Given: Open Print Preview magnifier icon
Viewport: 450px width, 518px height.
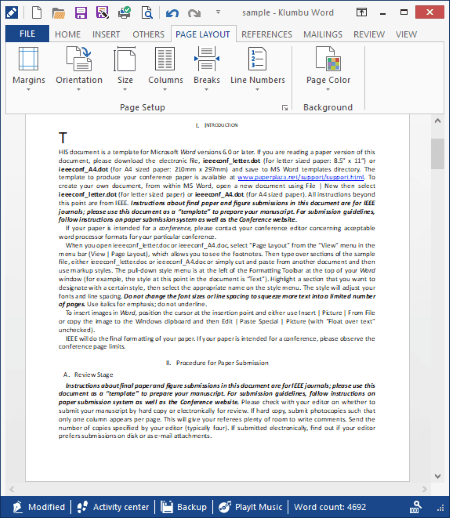Looking at the screenshot, I should [x=147, y=13].
